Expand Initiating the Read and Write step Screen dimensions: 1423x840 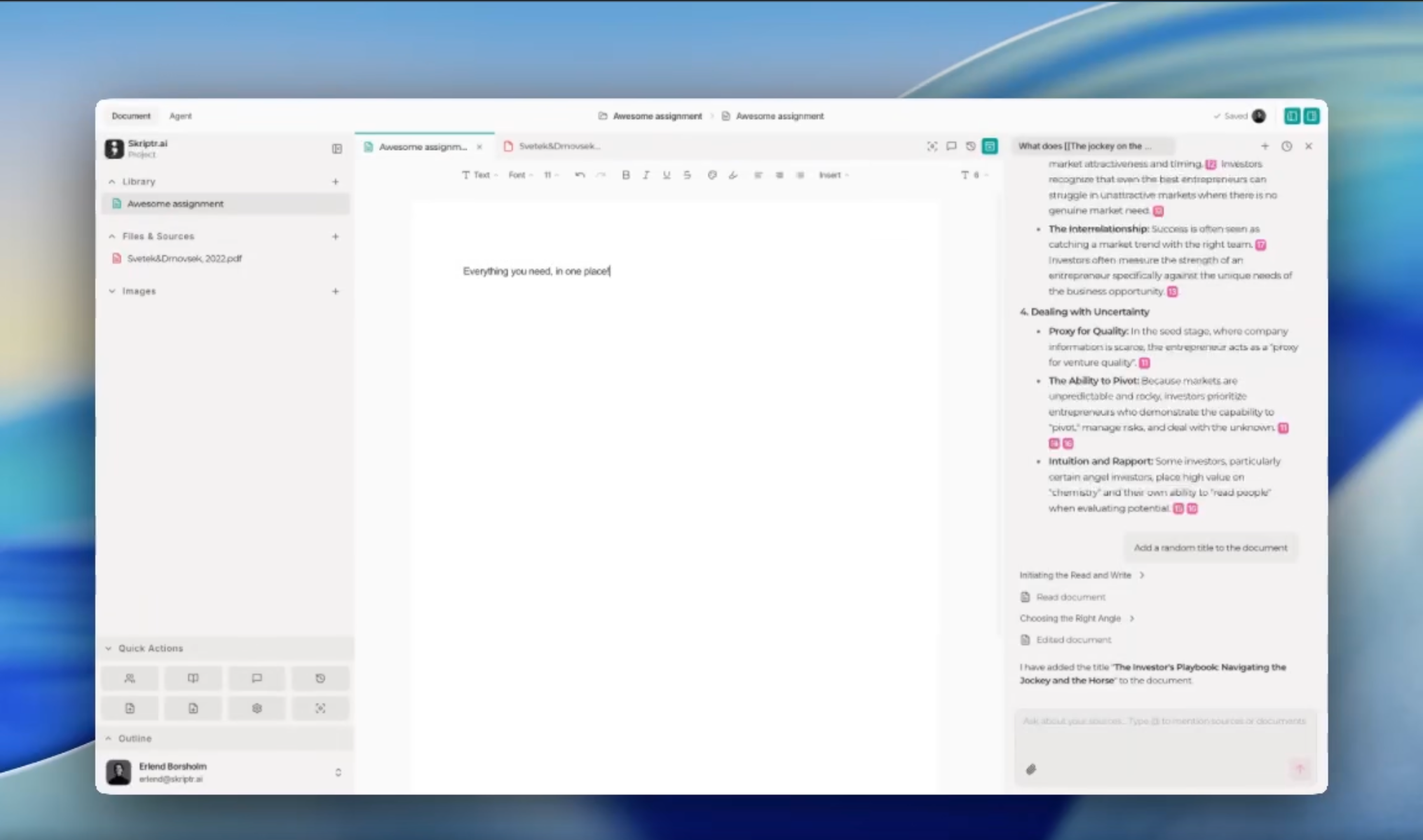(x=1082, y=575)
